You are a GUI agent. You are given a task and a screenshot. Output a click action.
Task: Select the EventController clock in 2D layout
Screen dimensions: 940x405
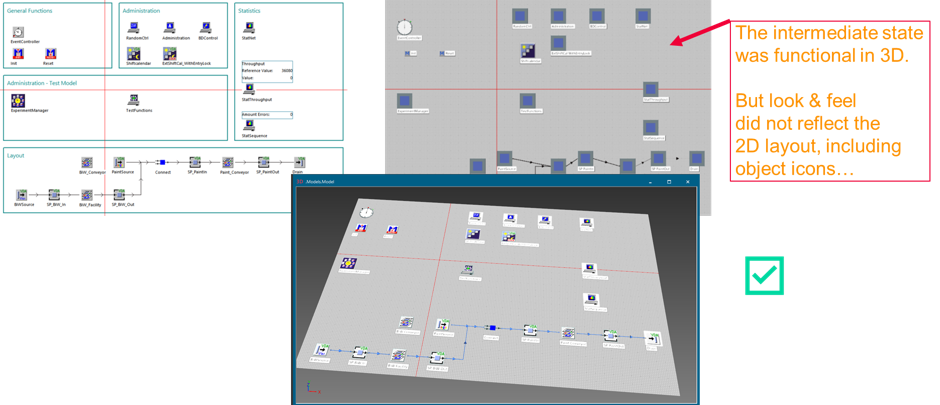pos(19,33)
